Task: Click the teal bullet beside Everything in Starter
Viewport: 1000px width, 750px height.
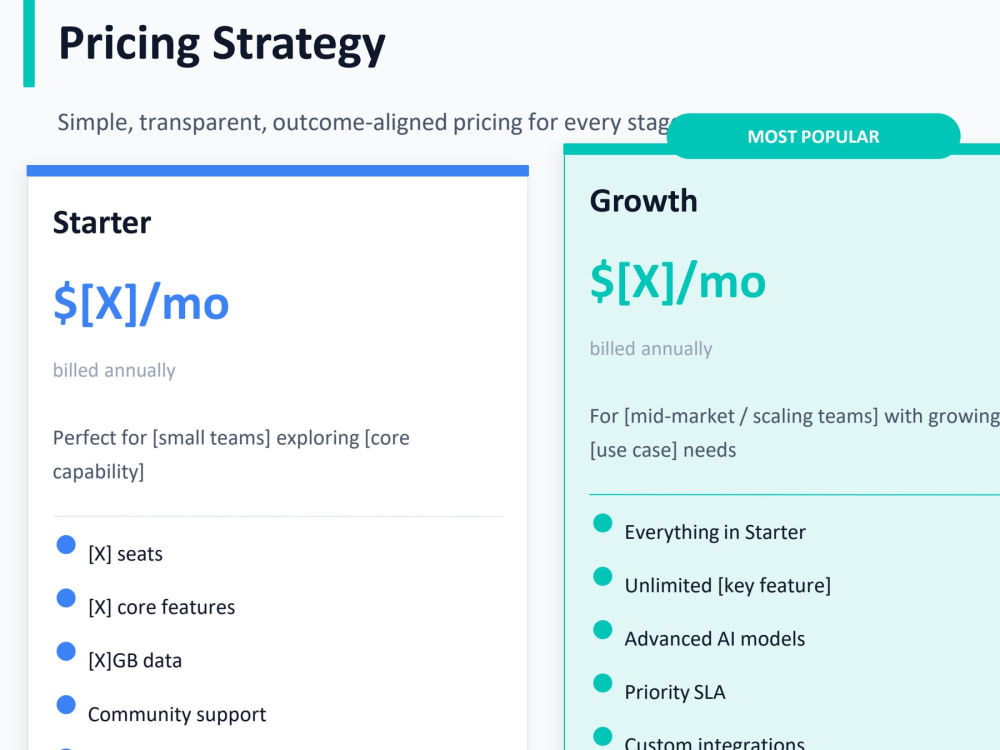Action: 603,523
